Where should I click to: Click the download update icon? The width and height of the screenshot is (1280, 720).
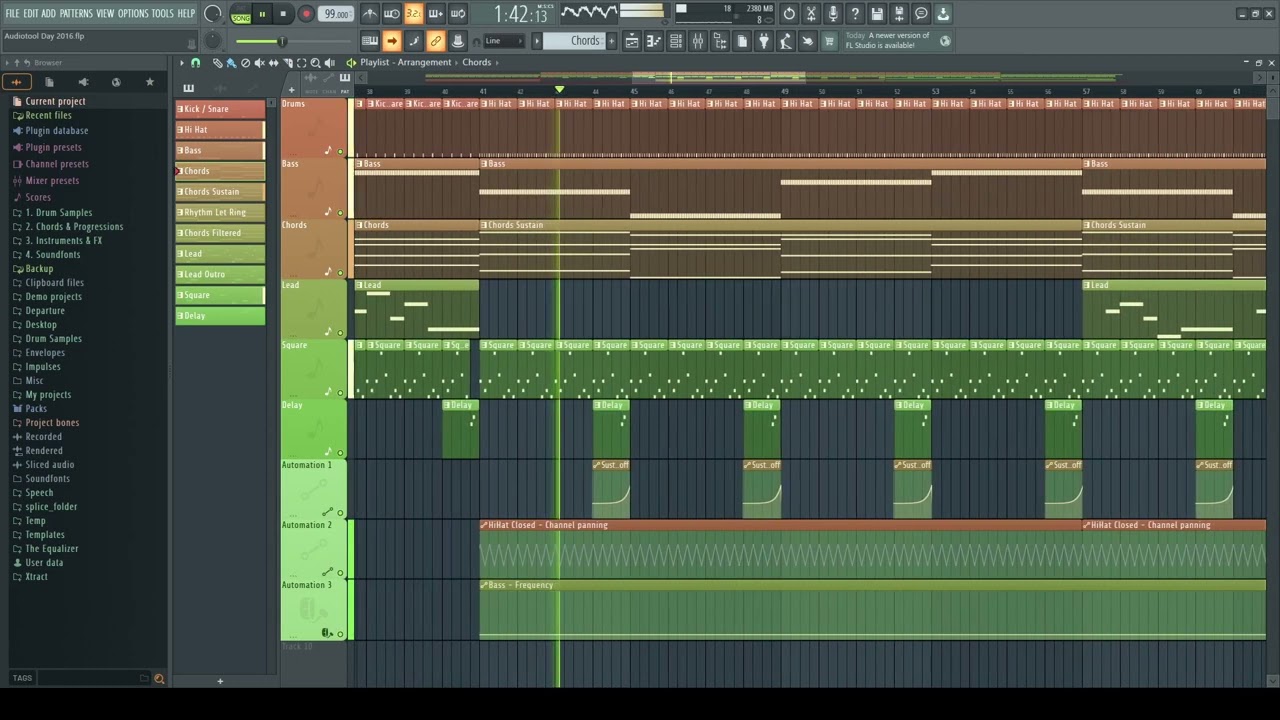(943, 14)
